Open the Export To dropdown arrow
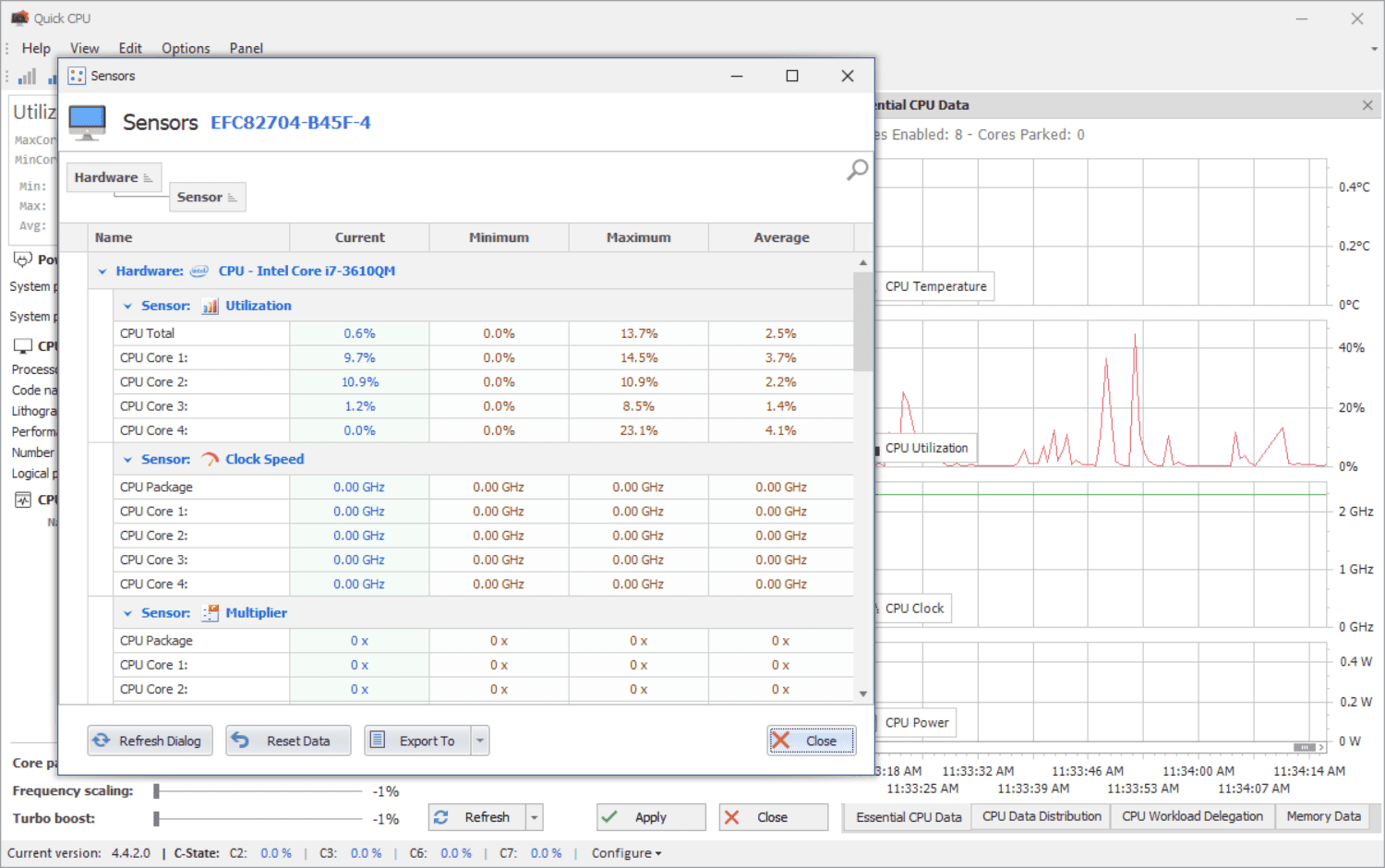The image size is (1385, 868). coord(480,741)
